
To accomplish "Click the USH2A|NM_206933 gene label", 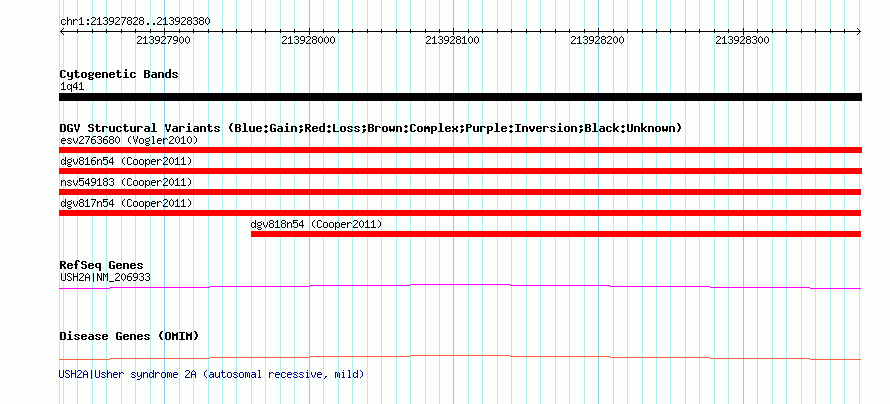I will [105, 277].
